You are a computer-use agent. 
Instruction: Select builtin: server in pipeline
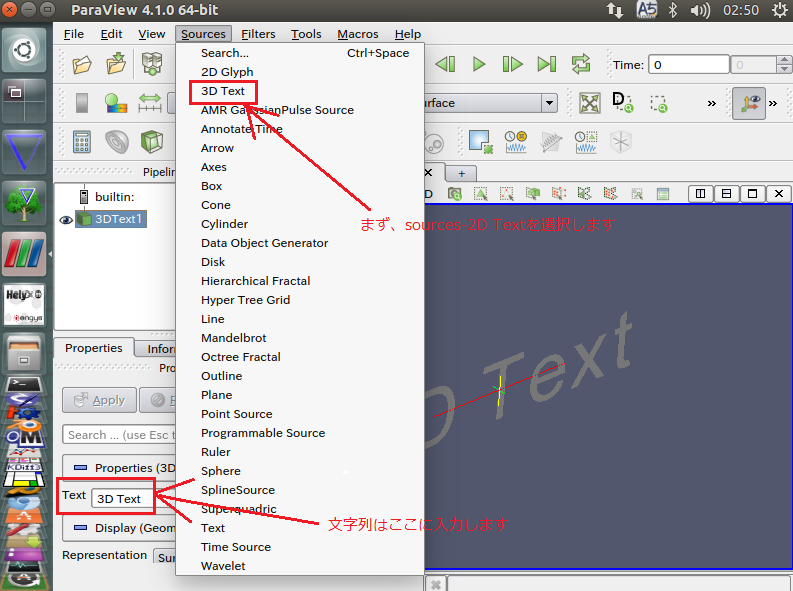click(114, 197)
